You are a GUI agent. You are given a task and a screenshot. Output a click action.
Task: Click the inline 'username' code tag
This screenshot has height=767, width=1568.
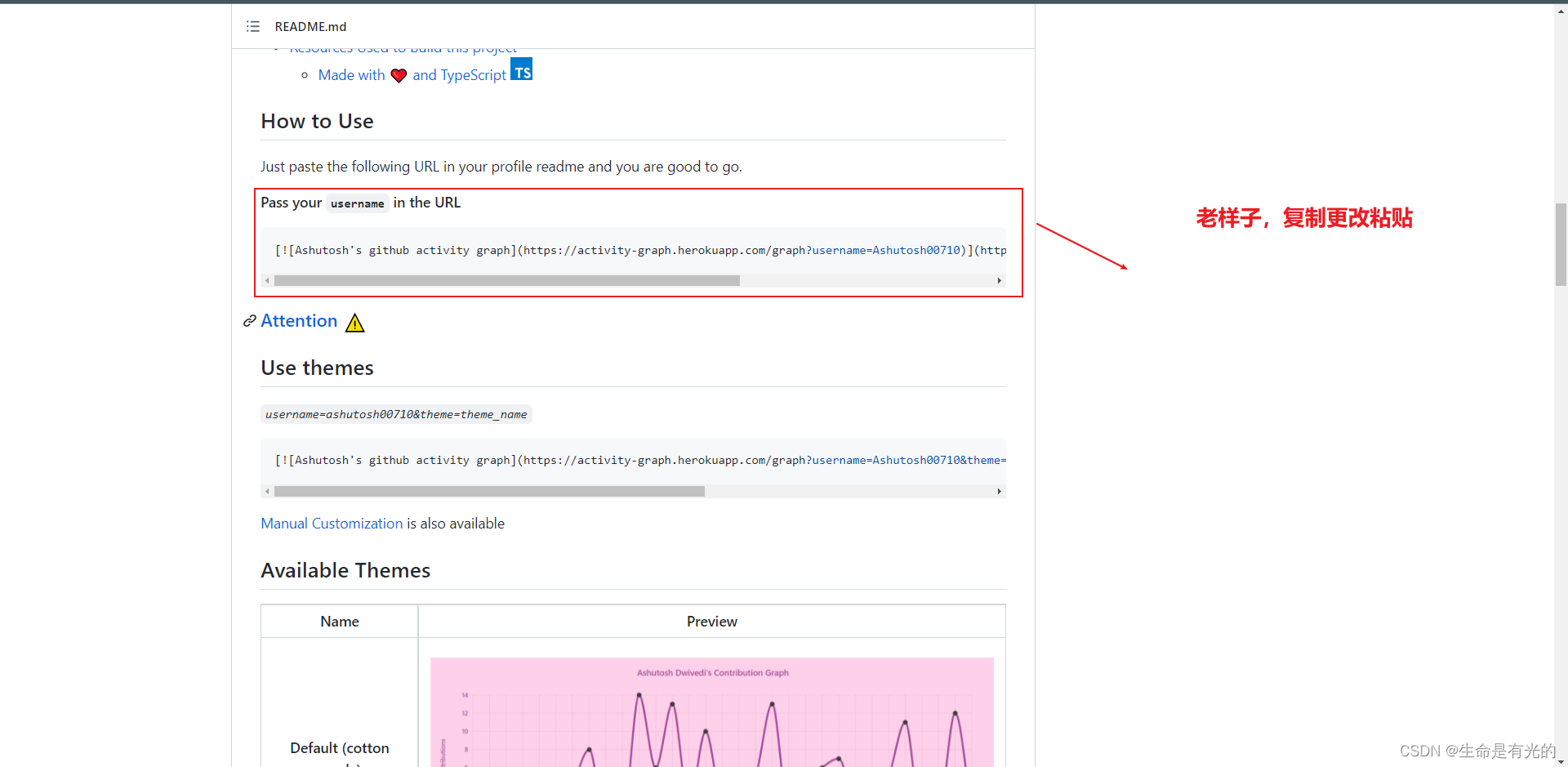[357, 203]
